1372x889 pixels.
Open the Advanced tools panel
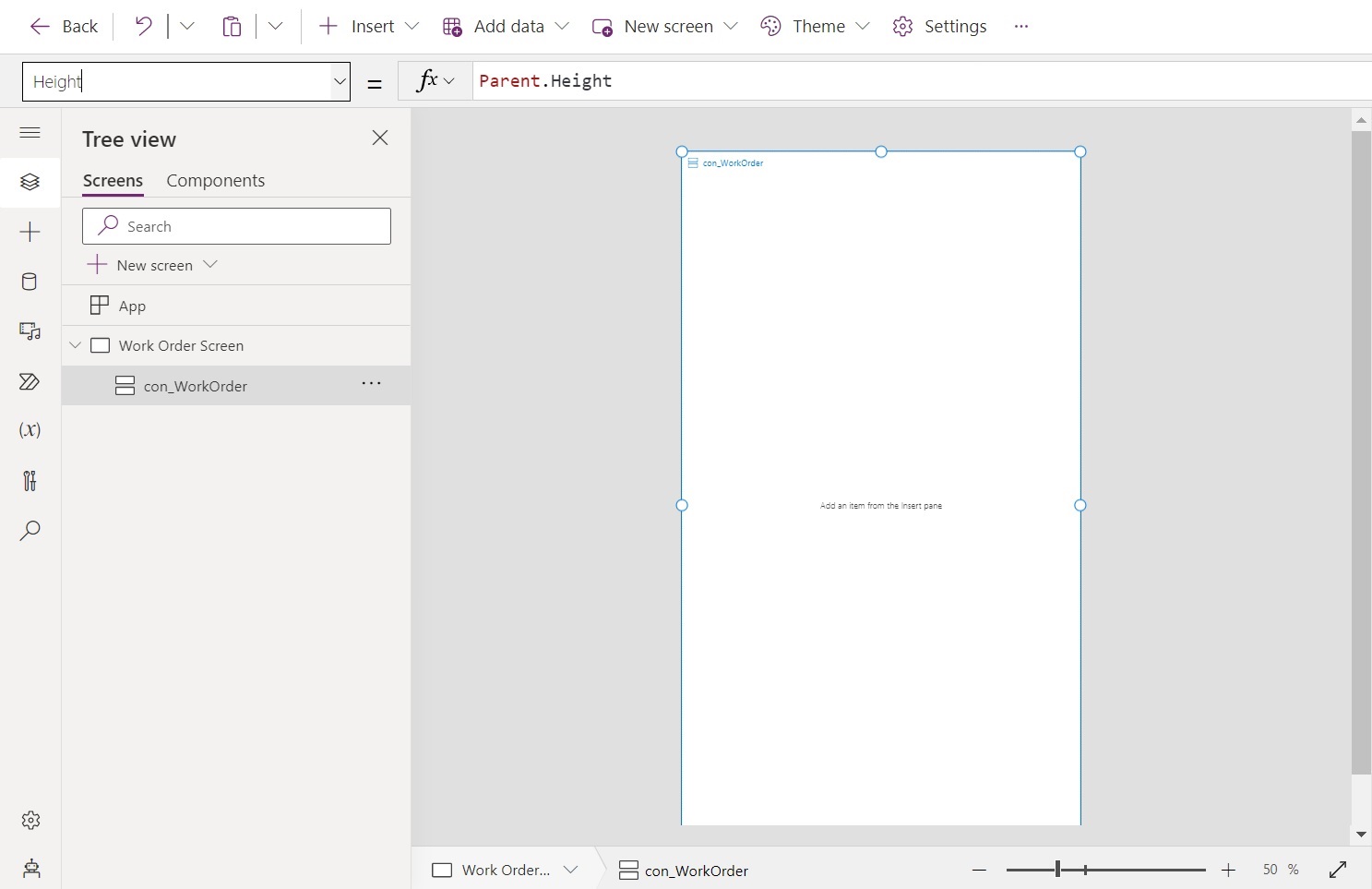coord(30,480)
